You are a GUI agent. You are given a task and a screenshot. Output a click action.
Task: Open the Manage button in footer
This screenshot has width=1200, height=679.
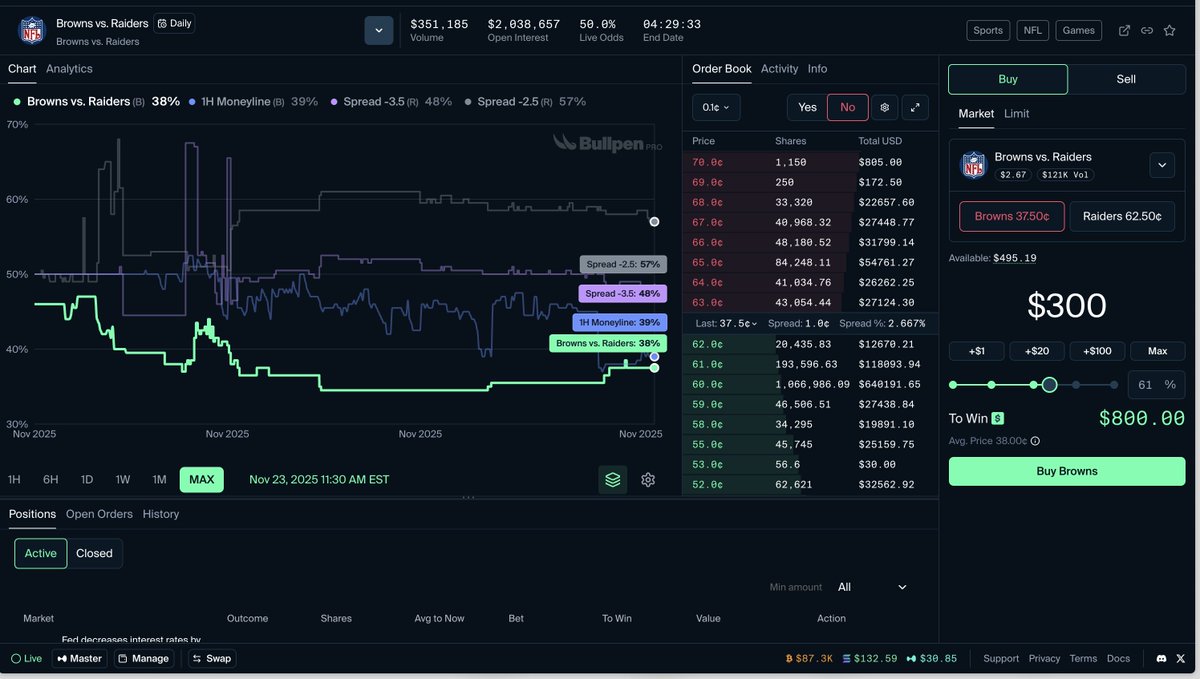click(x=144, y=658)
